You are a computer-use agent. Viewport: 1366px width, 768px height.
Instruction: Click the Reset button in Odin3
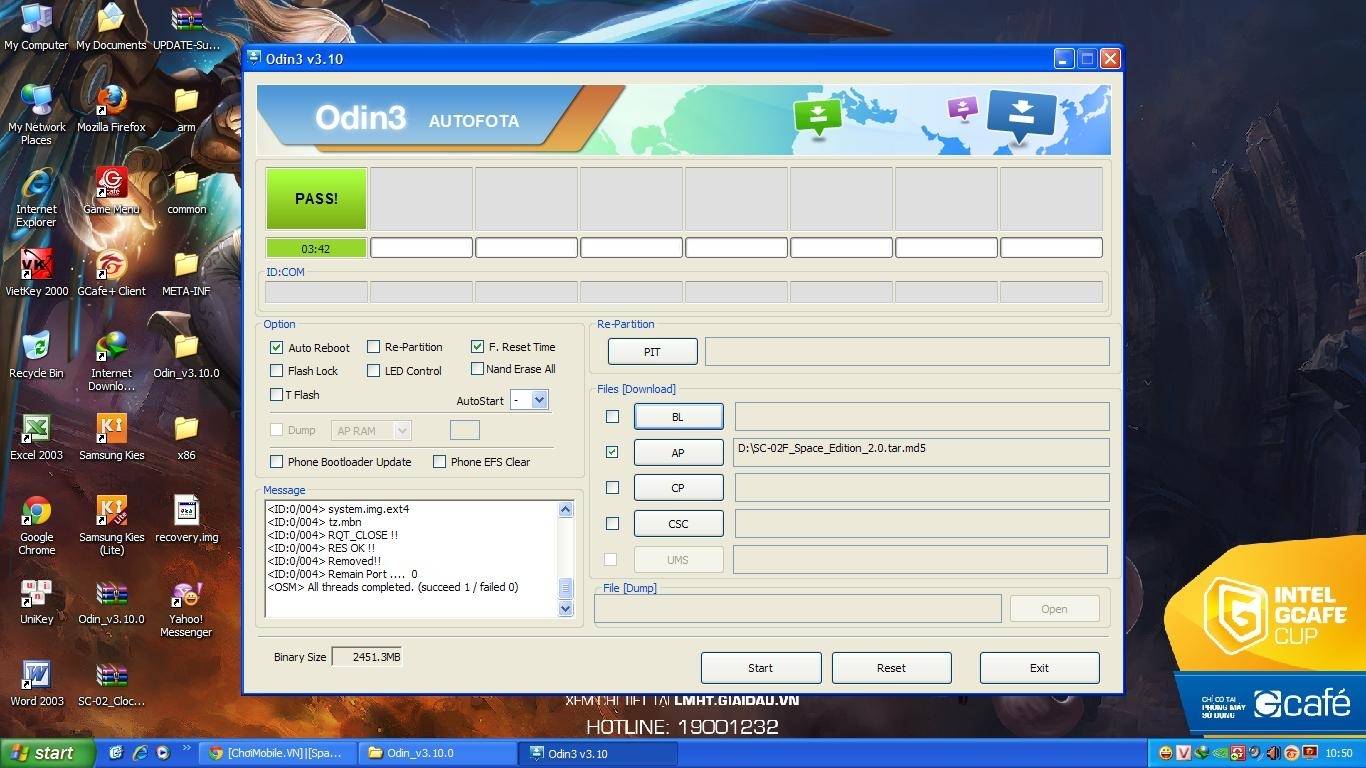click(x=891, y=668)
